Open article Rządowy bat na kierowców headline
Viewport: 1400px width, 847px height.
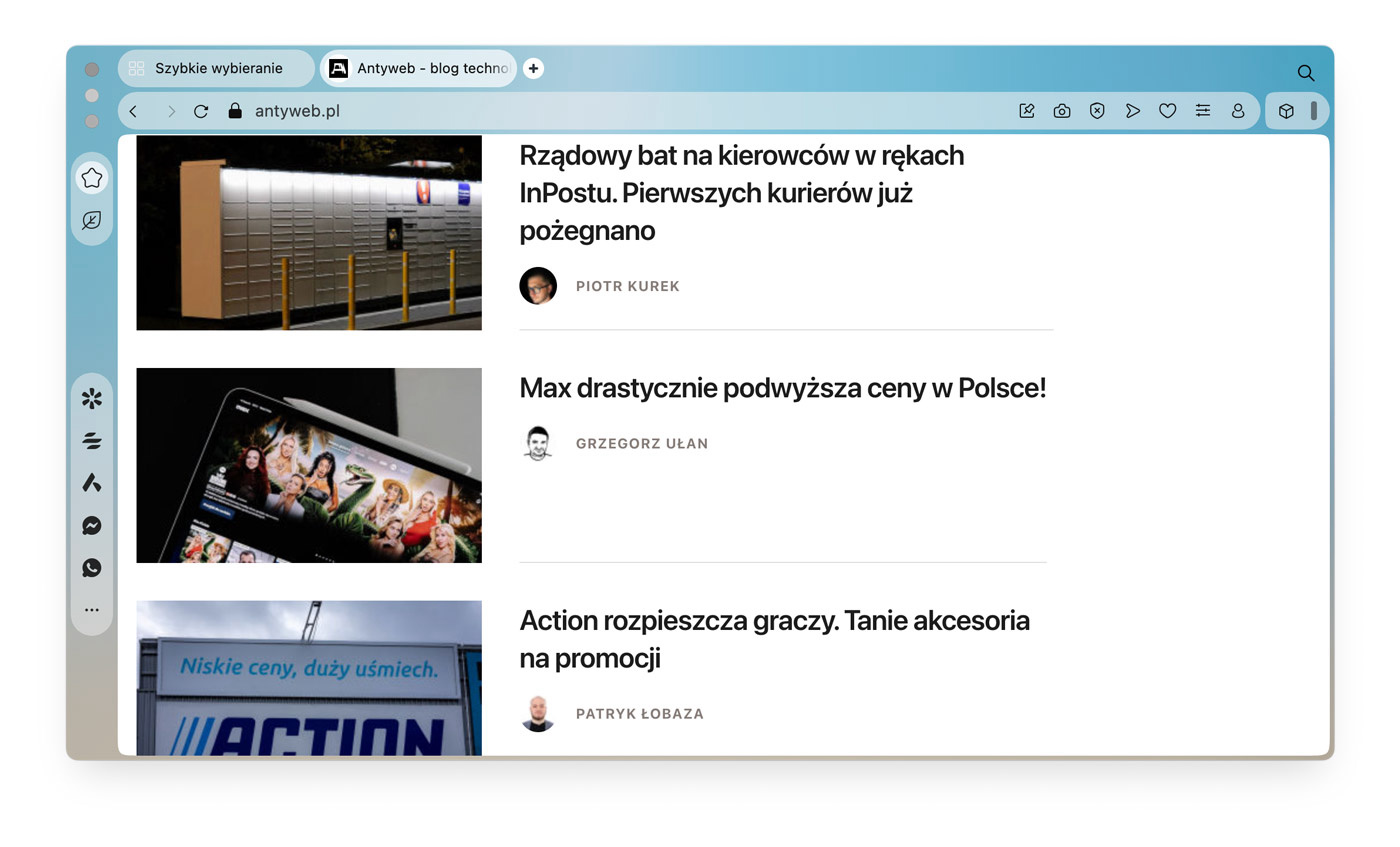[x=742, y=192]
